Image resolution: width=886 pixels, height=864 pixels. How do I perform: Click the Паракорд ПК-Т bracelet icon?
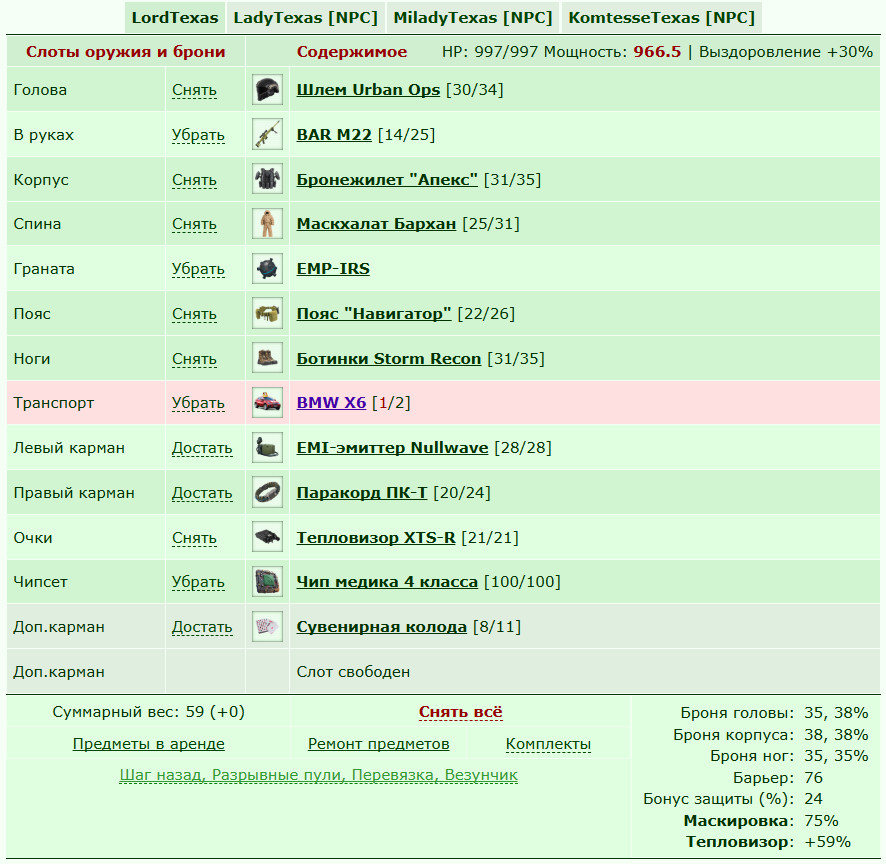tap(267, 493)
